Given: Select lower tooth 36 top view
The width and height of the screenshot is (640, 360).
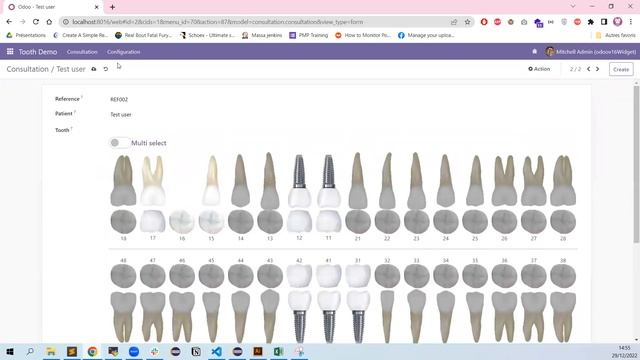Looking at the screenshot, I should [x=504, y=276].
